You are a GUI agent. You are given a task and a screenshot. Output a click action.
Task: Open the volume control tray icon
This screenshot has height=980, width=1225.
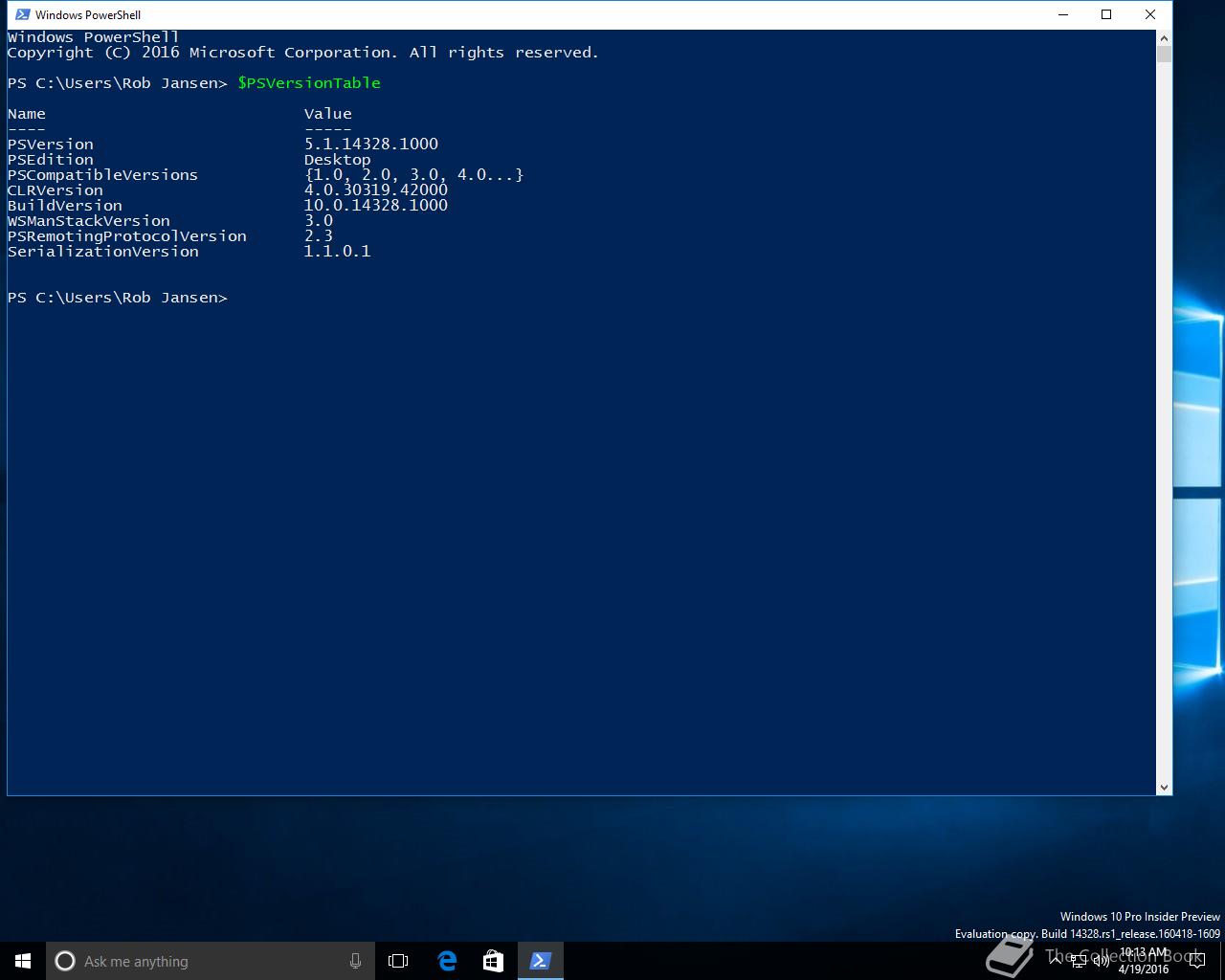click(1102, 961)
